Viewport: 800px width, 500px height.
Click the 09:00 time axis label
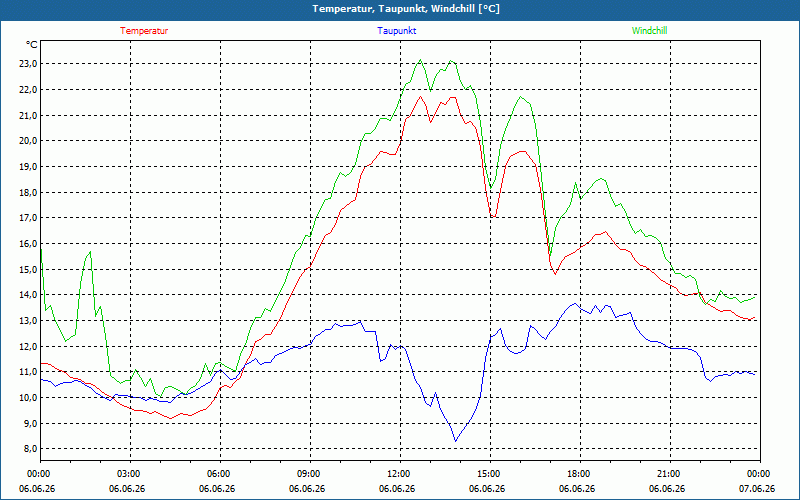pos(308,474)
